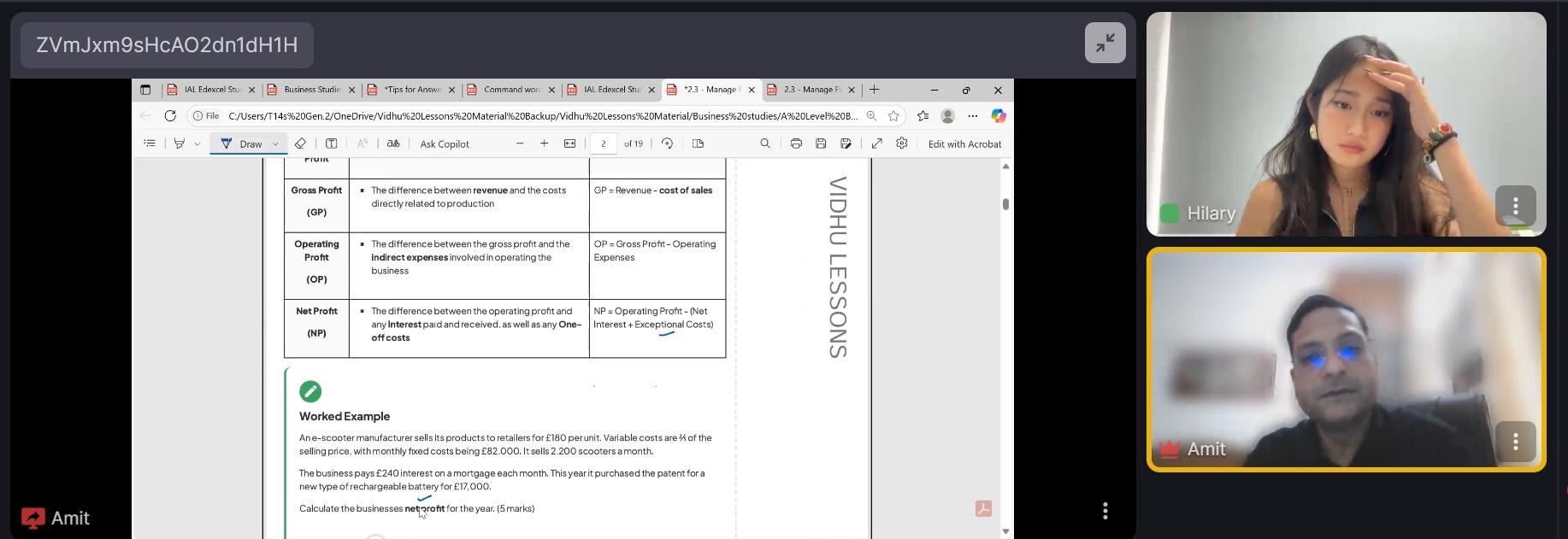
Task: Select the Erase tool in PDF toolbar
Action: point(300,144)
